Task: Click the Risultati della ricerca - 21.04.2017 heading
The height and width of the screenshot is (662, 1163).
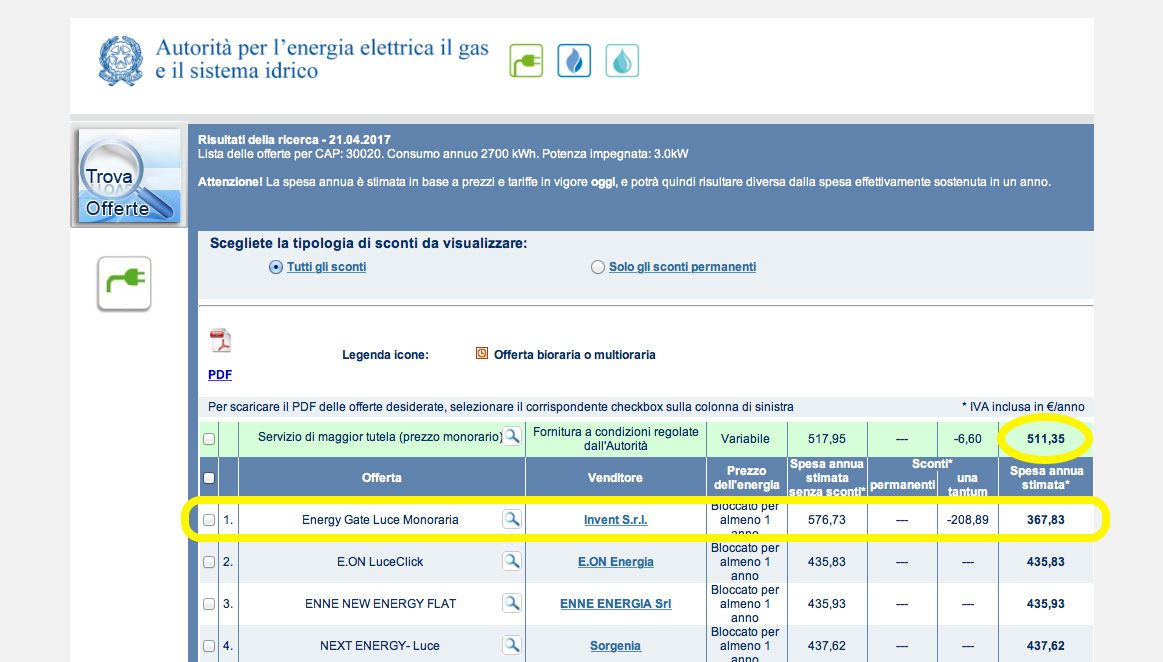Action: pos(294,139)
